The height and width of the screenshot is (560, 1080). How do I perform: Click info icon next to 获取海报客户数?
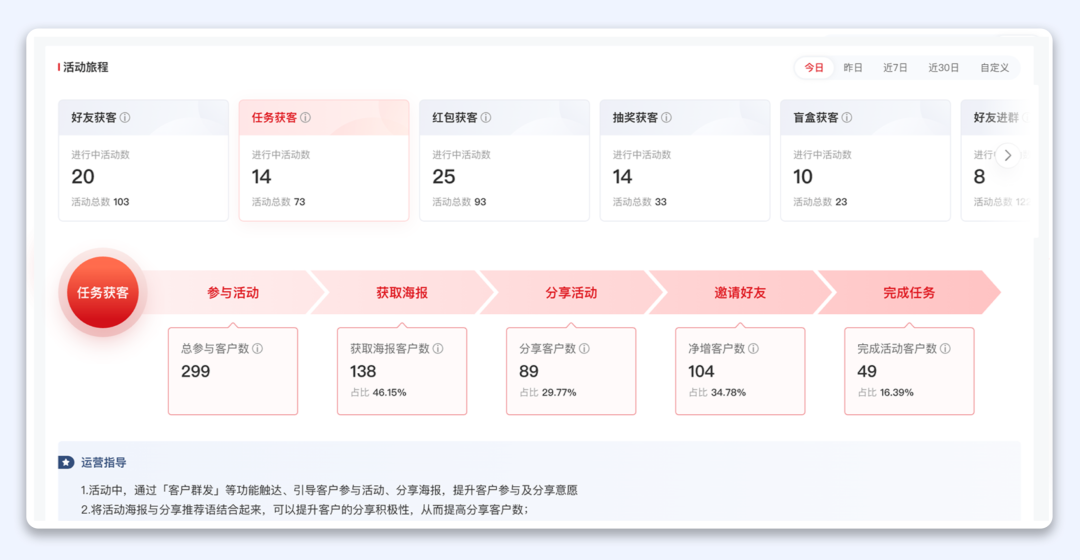coord(438,349)
